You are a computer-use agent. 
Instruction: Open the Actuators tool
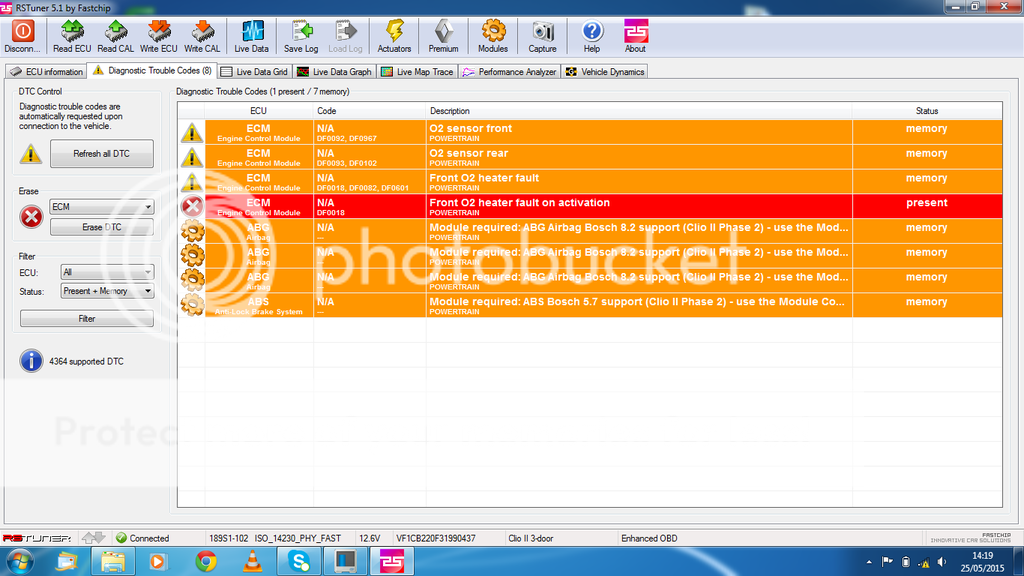tap(394, 36)
